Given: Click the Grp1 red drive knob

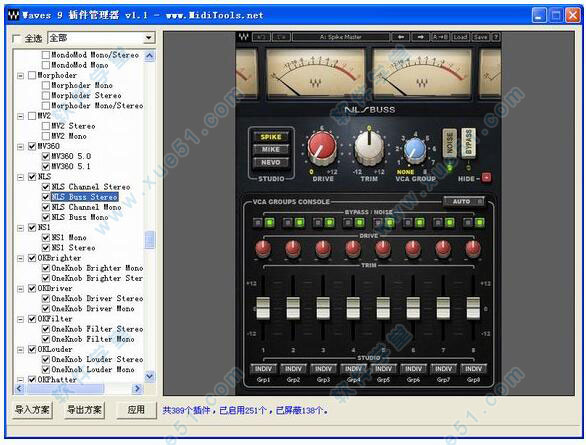Looking at the screenshot, I should click(263, 248).
